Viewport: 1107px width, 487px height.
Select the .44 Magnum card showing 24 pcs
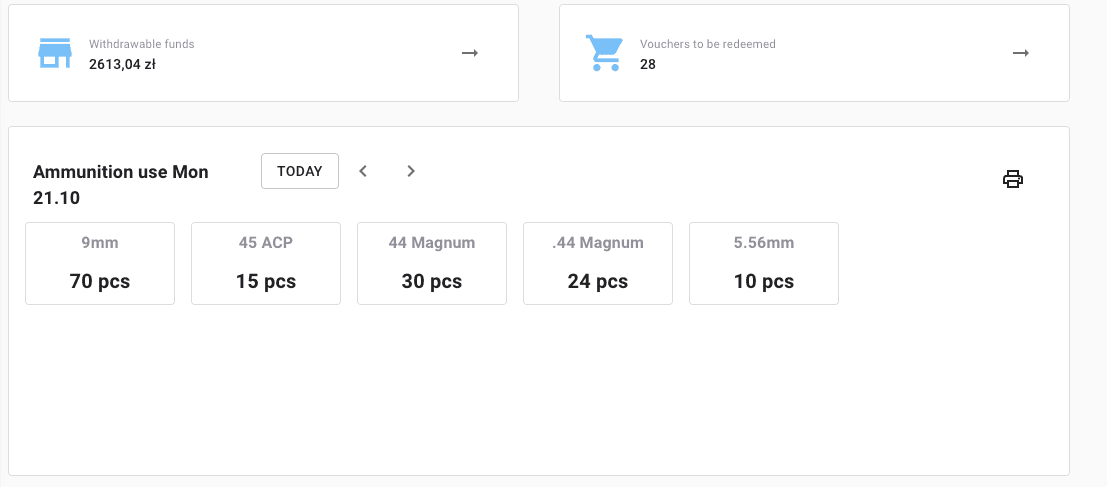pos(598,263)
